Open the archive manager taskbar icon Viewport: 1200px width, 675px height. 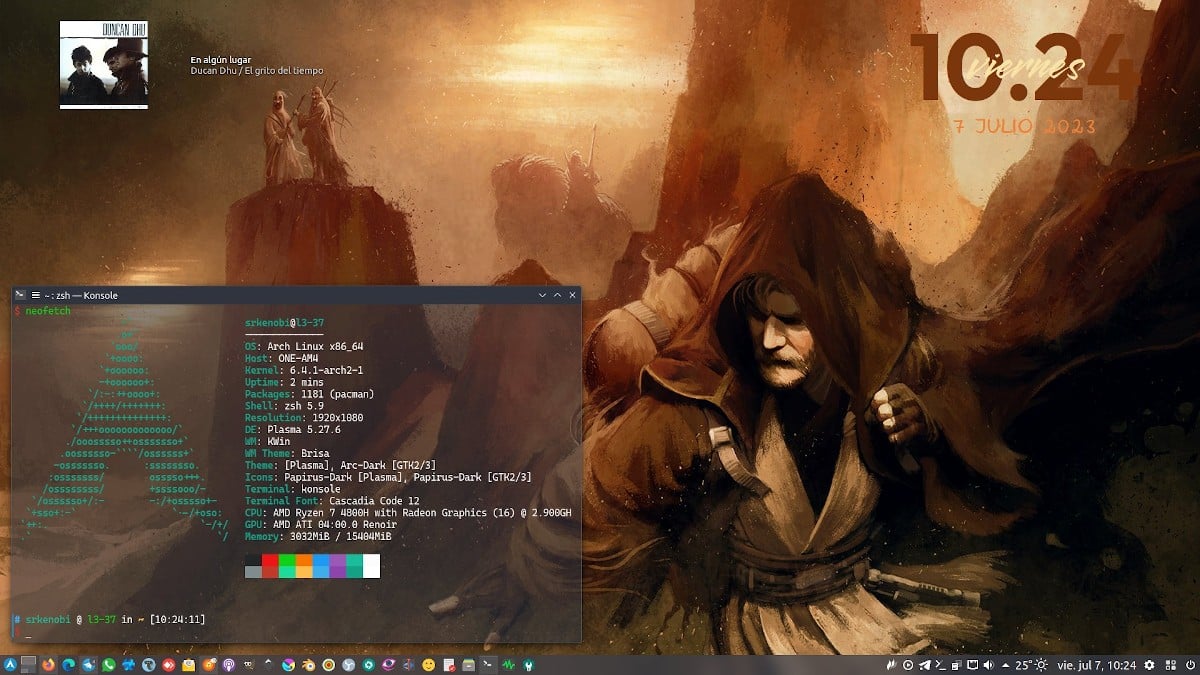(468, 665)
